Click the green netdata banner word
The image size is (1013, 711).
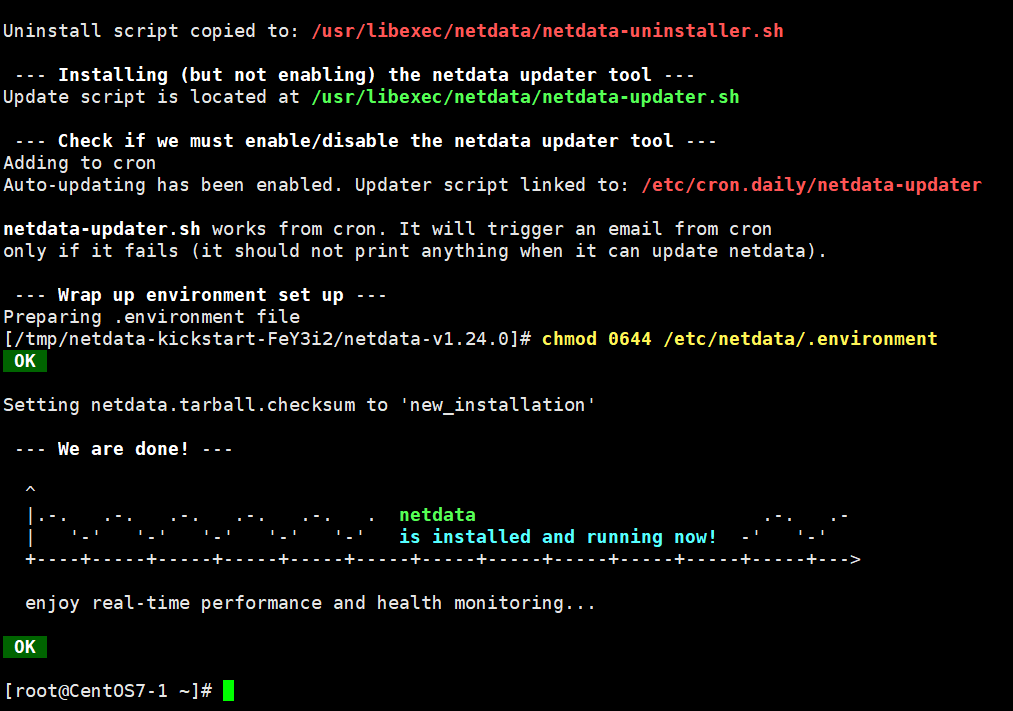[x=437, y=515]
